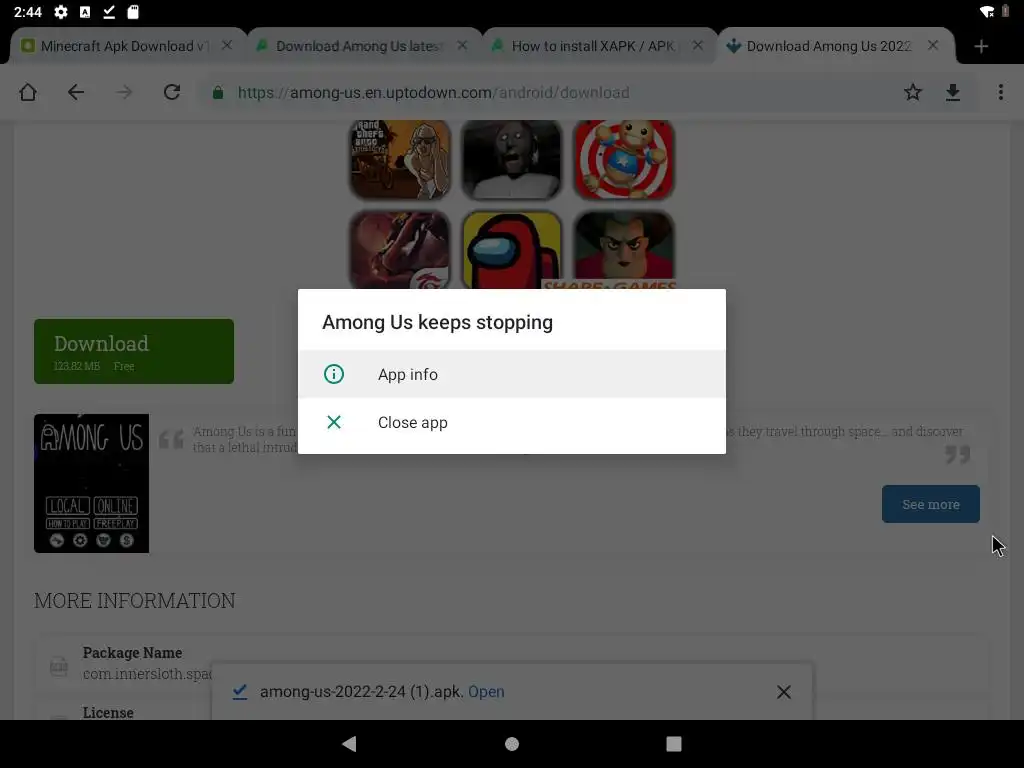
Task: Dismiss the download notification bar
Action: pos(784,692)
